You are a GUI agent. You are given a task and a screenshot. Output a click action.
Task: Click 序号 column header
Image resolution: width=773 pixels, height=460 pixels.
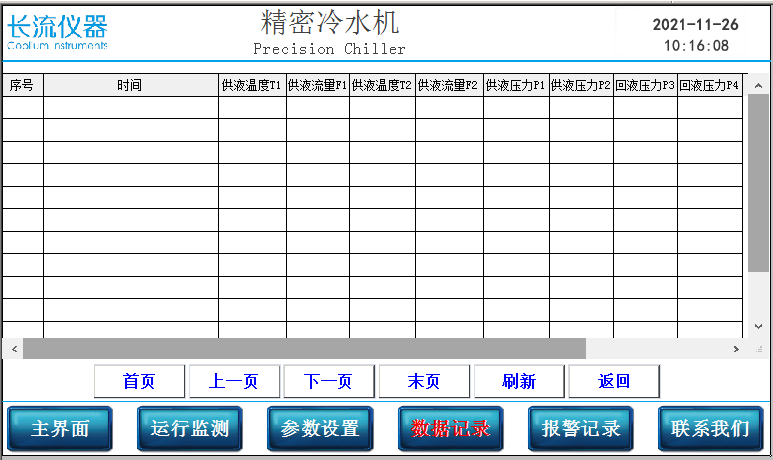click(x=22, y=86)
